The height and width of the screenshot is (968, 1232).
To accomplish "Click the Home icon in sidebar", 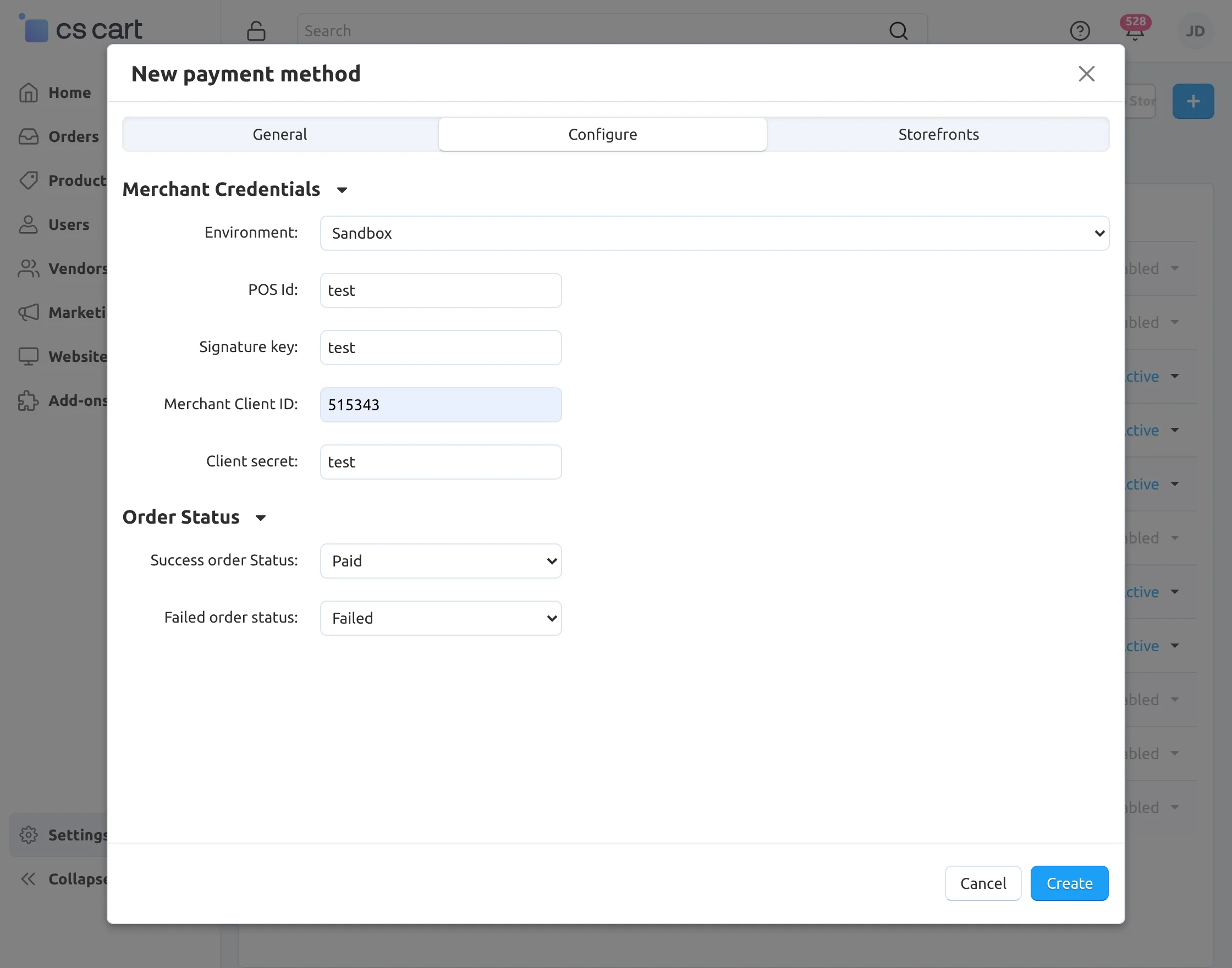I will [29, 92].
